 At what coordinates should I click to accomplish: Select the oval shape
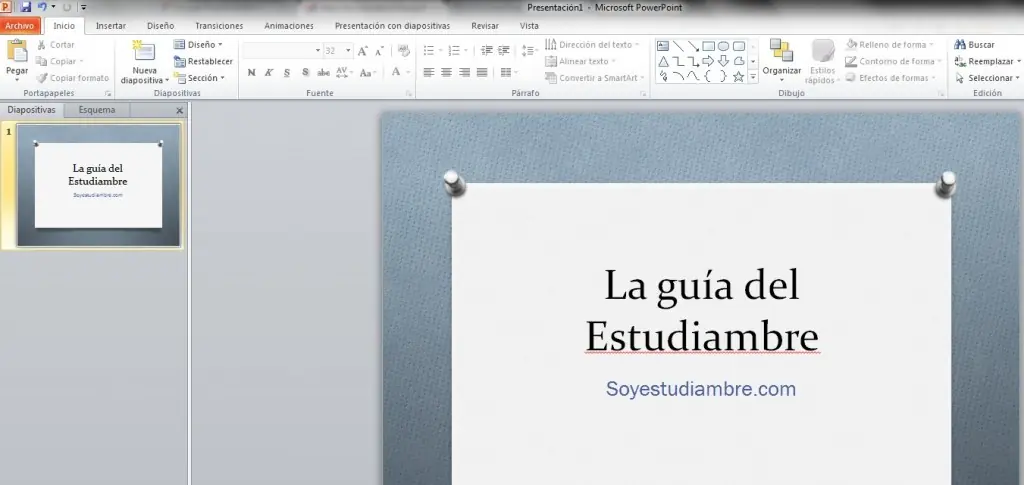coord(724,46)
